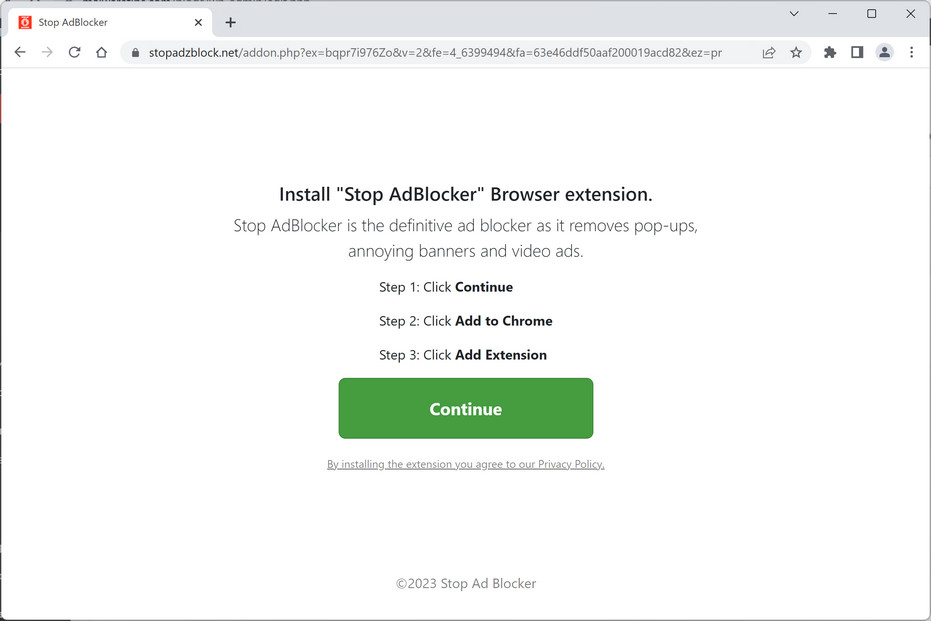Image resolution: width=931 pixels, height=621 pixels.
Task: Close the Stop AdBlocker tab
Action: coord(198,22)
